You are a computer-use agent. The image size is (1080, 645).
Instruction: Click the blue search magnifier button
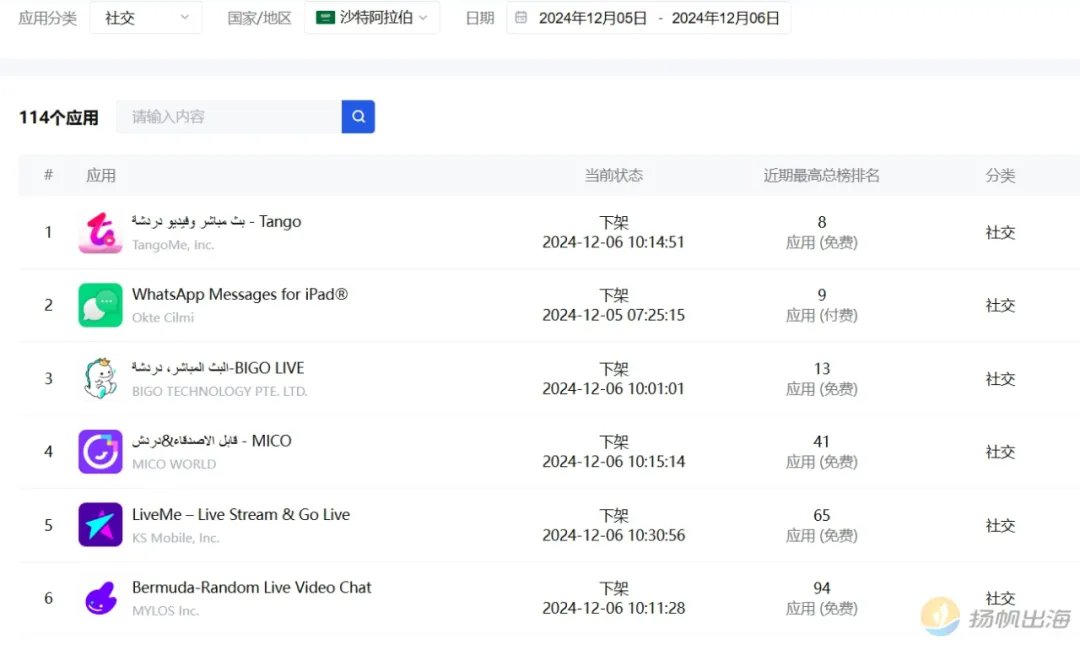(x=358, y=117)
